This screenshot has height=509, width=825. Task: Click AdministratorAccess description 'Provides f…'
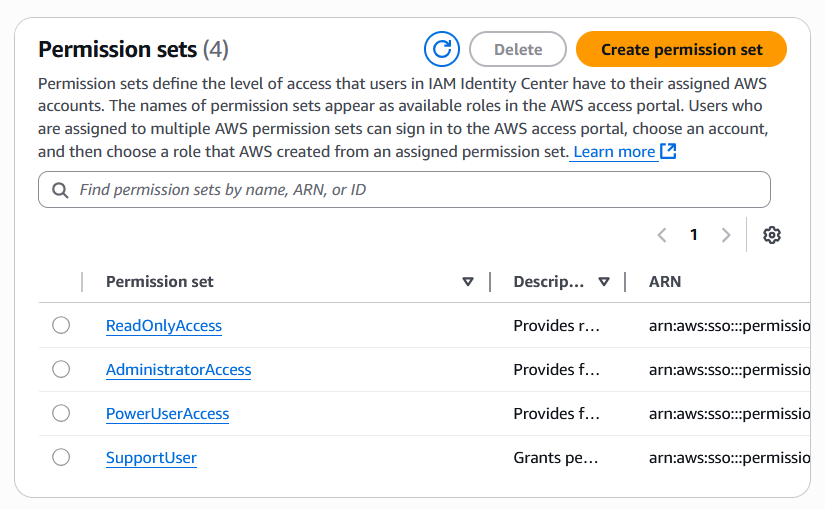(557, 370)
